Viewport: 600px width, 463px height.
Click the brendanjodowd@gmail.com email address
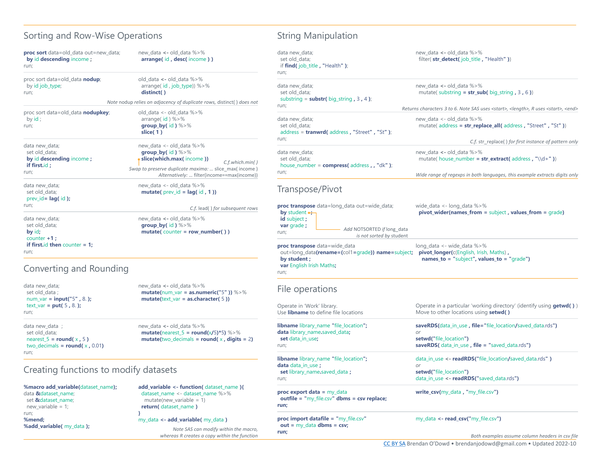(491, 443)
